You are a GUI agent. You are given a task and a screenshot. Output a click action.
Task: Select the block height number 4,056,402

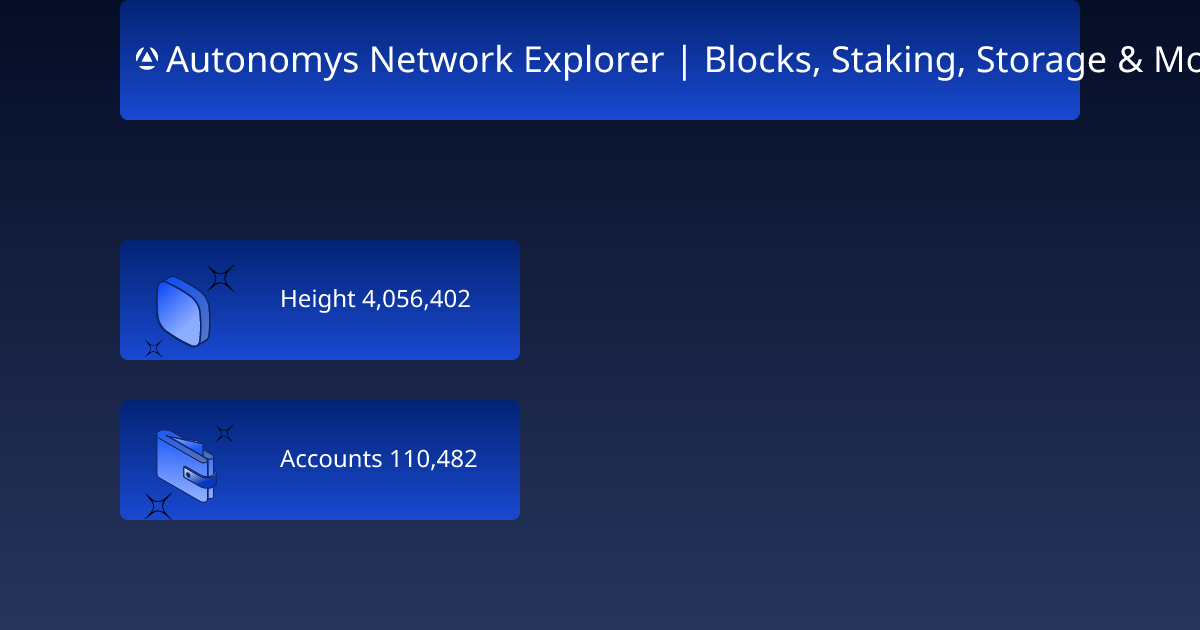coord(416,299)
